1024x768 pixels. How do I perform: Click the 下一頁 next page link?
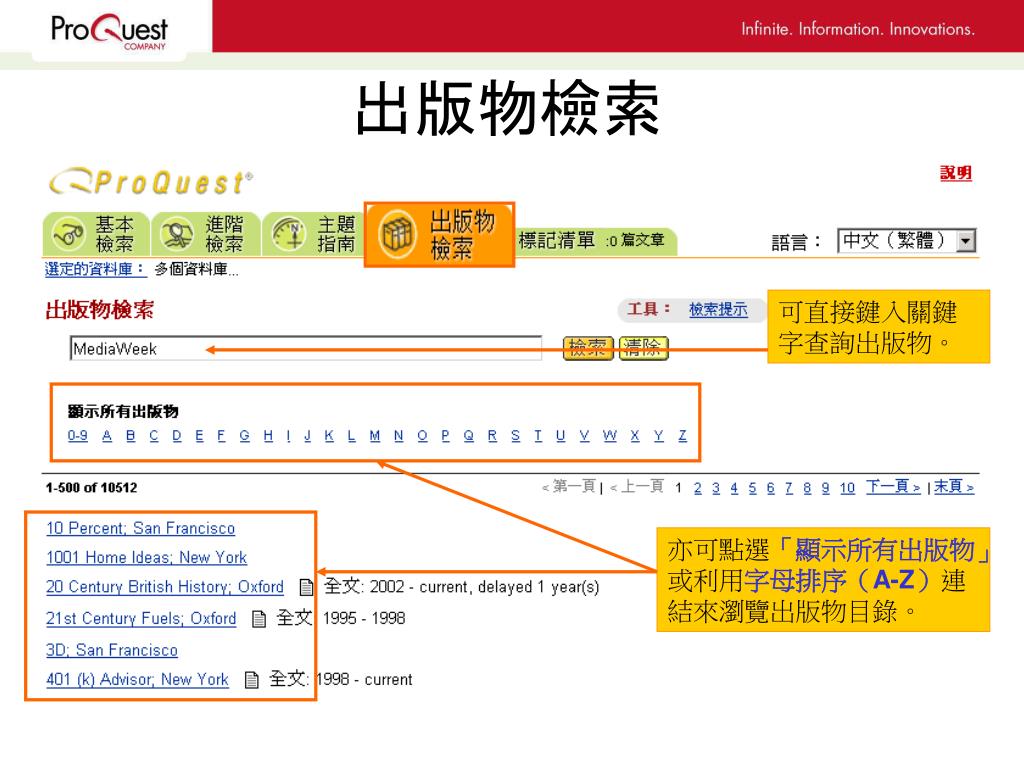coord(893,487)
